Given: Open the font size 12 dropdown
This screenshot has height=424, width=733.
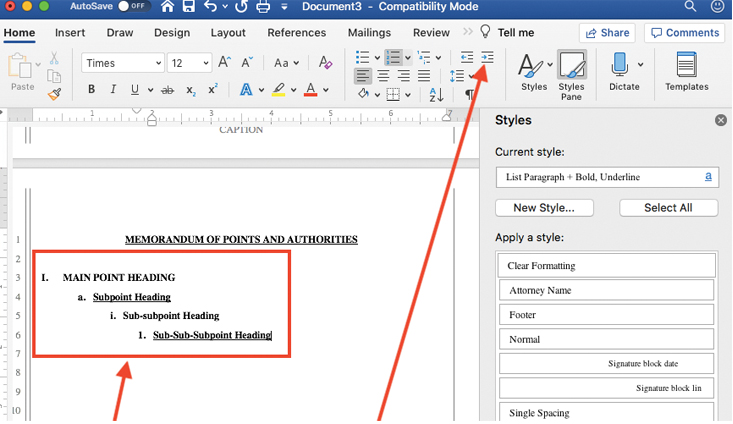Looking at the screenshot, I should (190, 63).
